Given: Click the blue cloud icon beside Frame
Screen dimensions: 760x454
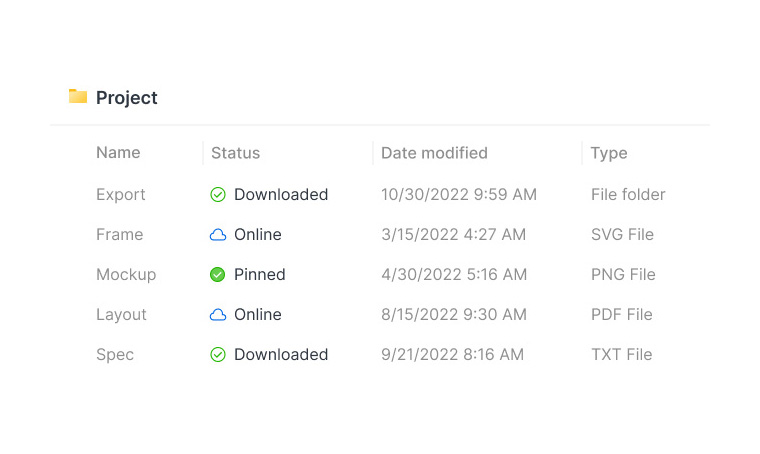Looking at the screenshot, I should click(218, 235).
